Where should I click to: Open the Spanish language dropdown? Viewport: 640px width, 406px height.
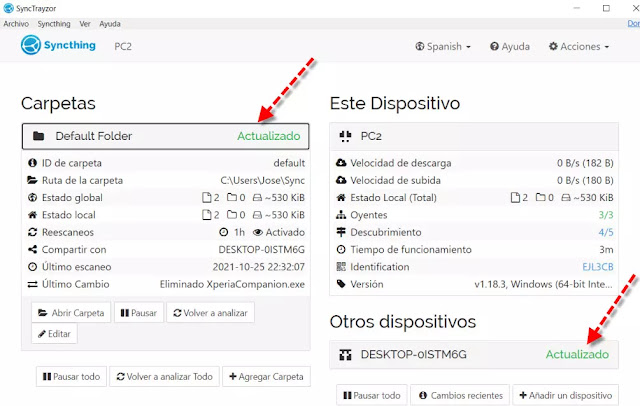click(x=443, y=47)
